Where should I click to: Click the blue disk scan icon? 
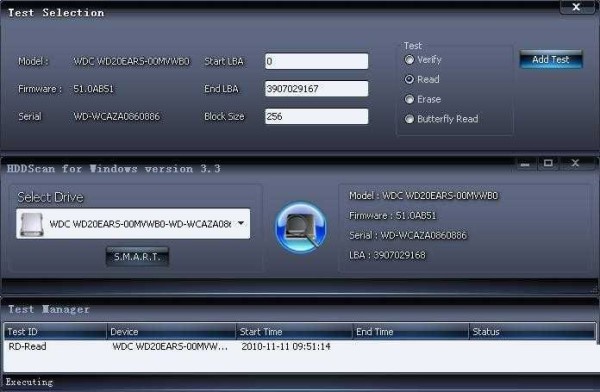coord(301,227)
